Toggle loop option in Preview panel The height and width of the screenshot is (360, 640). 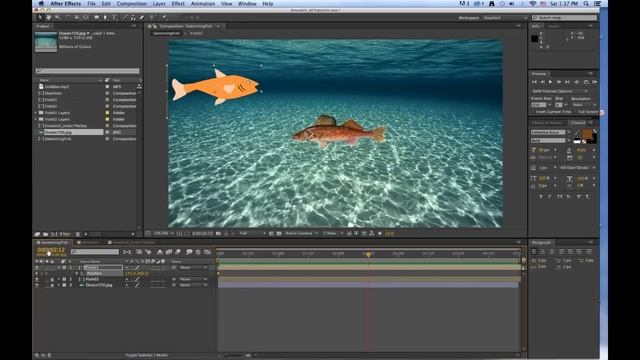(586, 82)
